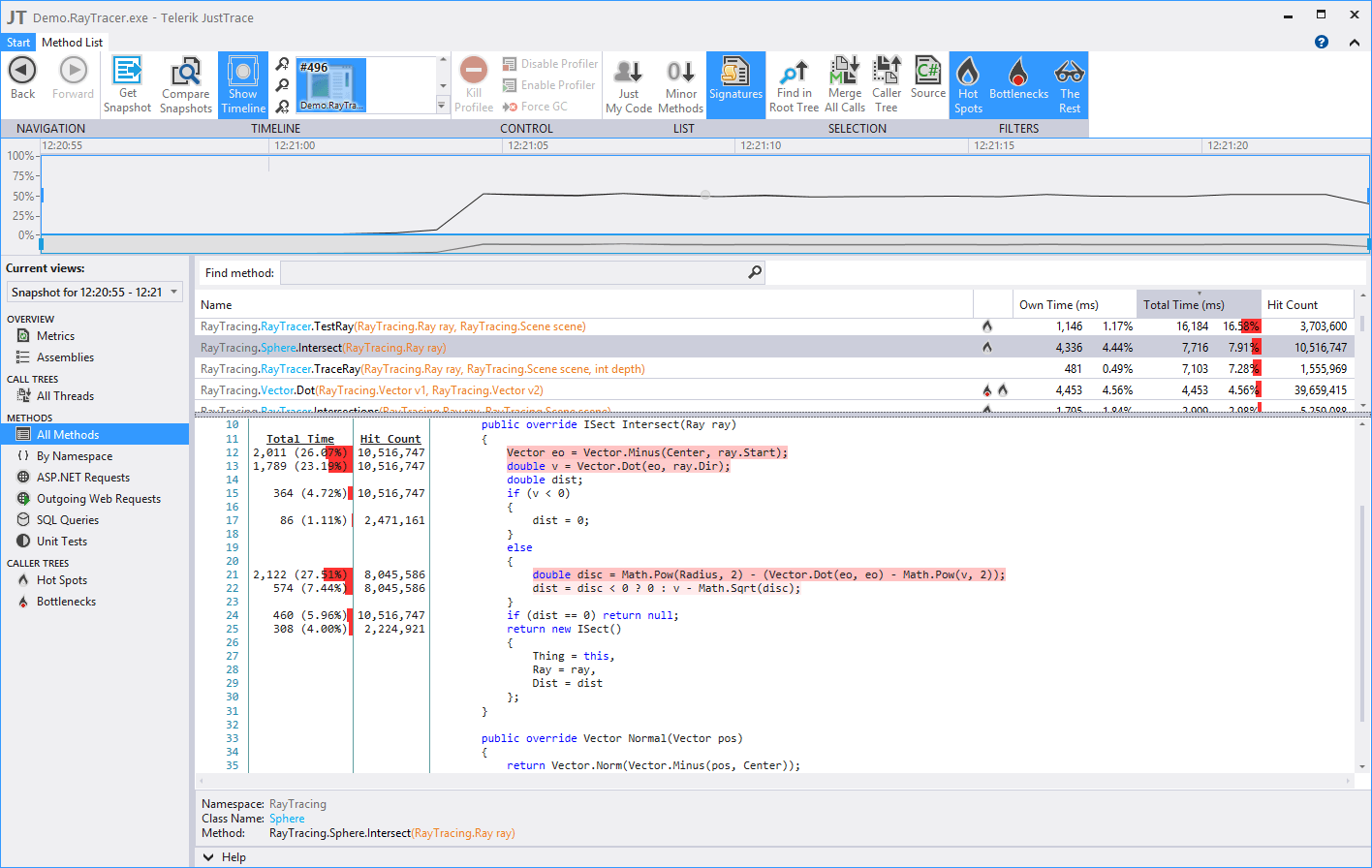This screenshot has width=1372, height=868.
Task: Open Bottlenecks in Caller Trees
Action: tap(66, 602)
